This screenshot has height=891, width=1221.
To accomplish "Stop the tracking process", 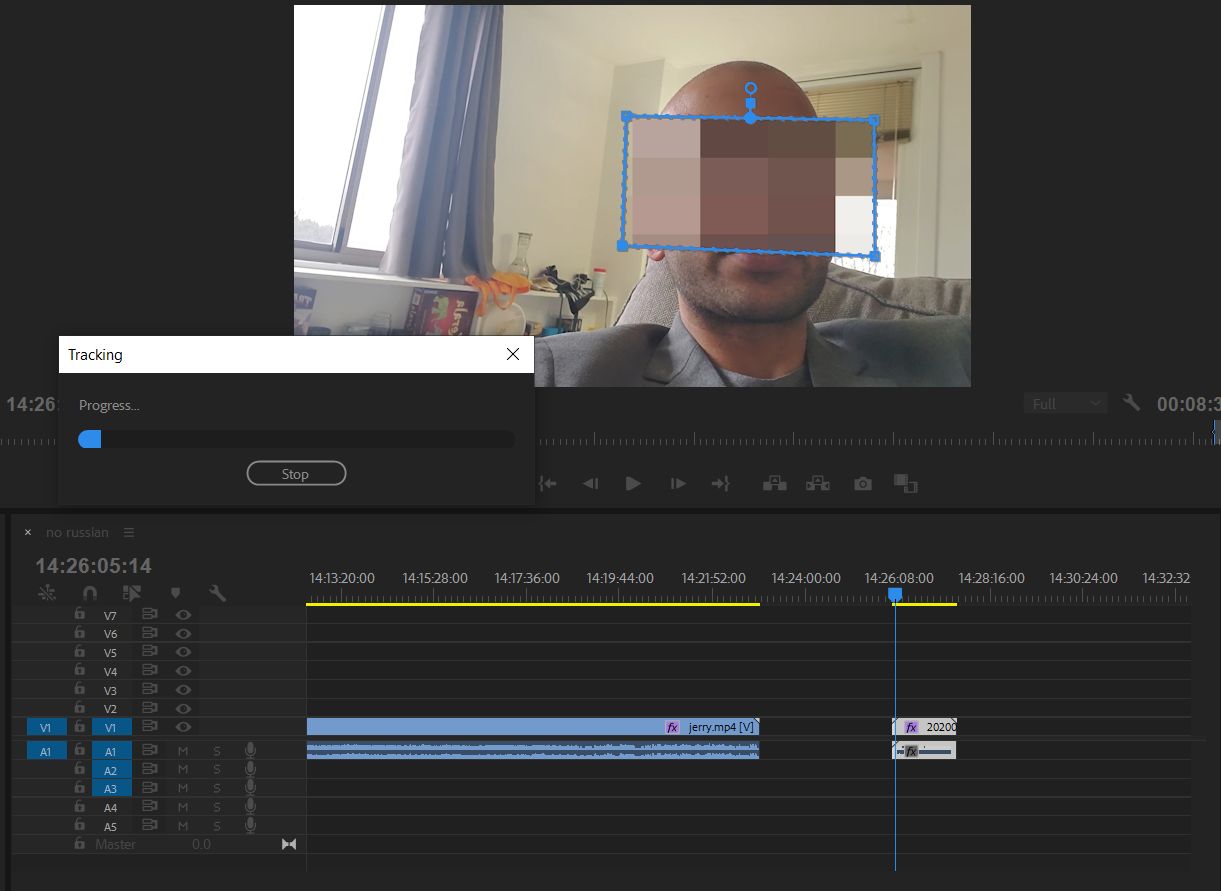I will tap(296, 474).
